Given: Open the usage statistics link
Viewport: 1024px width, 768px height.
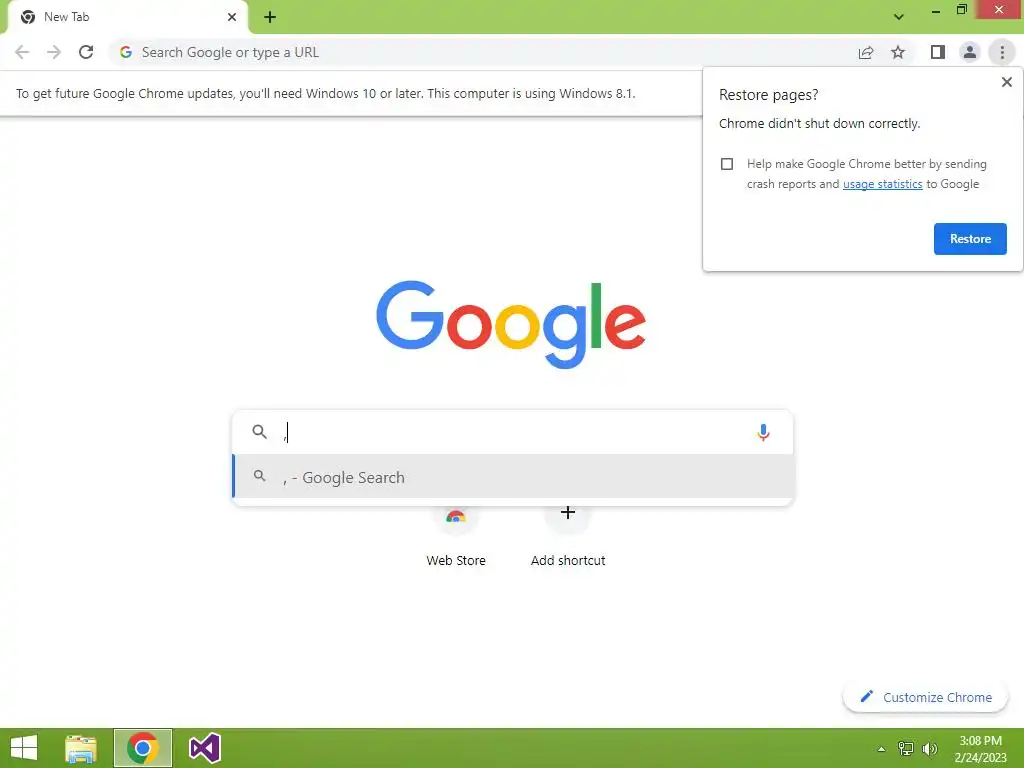Looking at the screenshot, I should pyautogui.click(x=882, y=184).
